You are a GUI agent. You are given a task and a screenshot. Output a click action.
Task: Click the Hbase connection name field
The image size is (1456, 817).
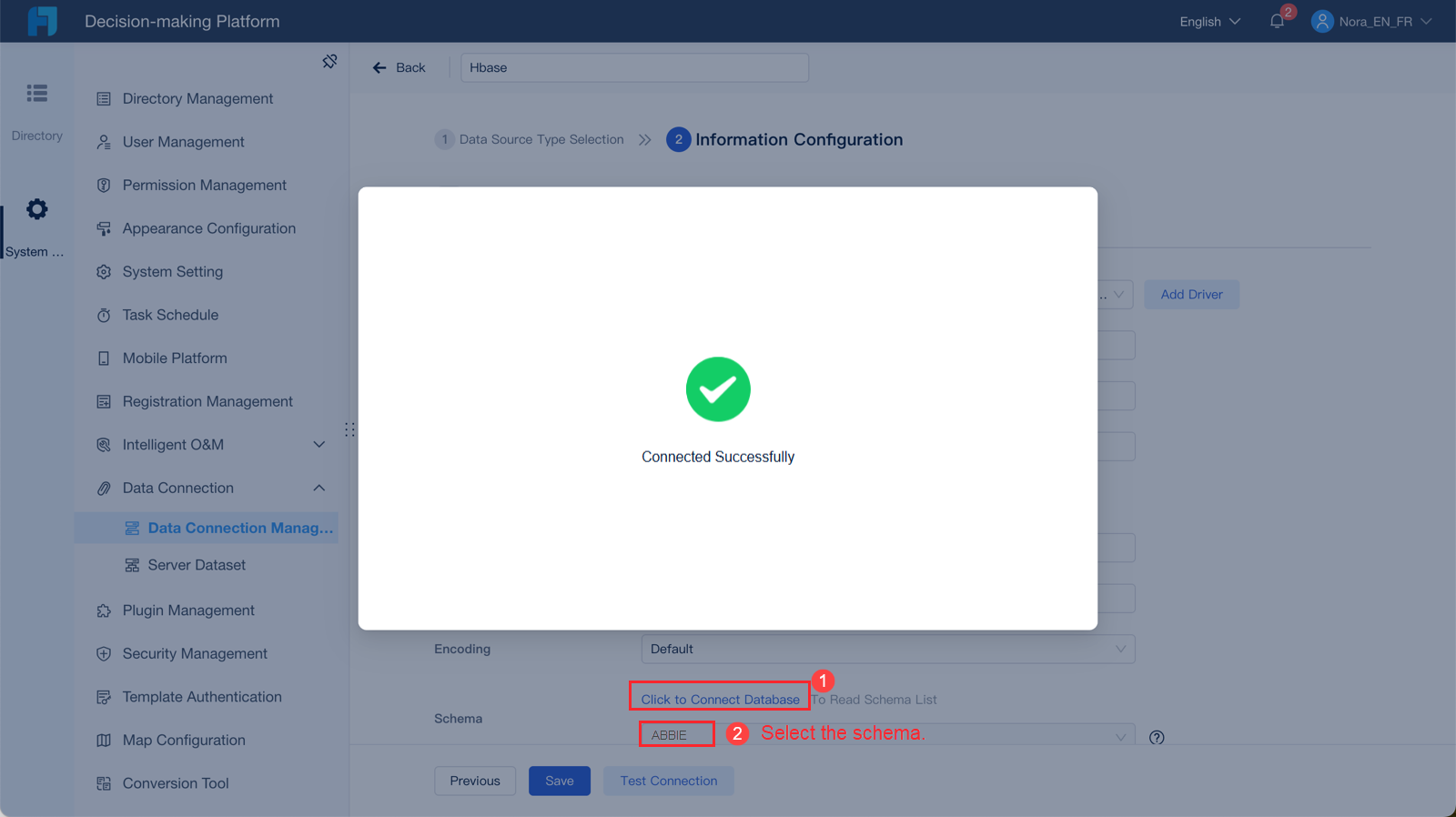point(634,67)
